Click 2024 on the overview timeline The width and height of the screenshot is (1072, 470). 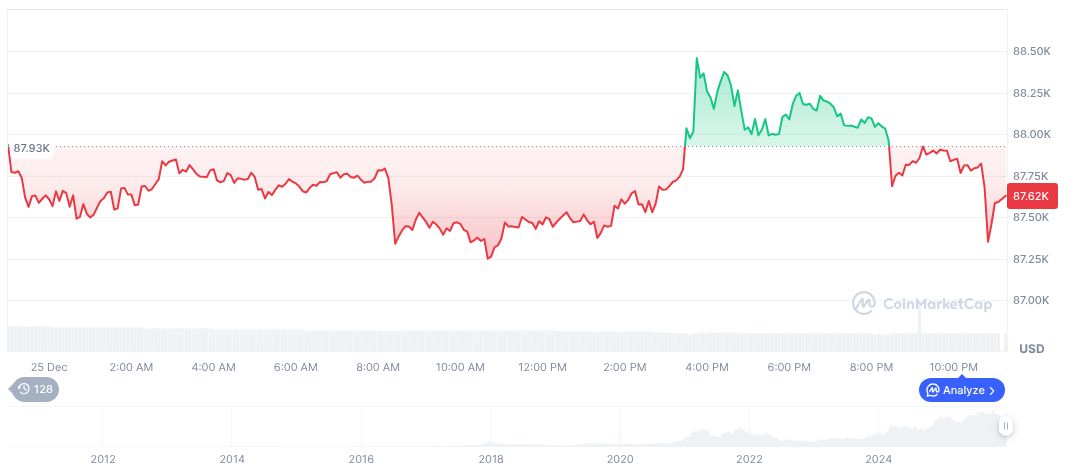pyautogui.click(x=878, y=459)
